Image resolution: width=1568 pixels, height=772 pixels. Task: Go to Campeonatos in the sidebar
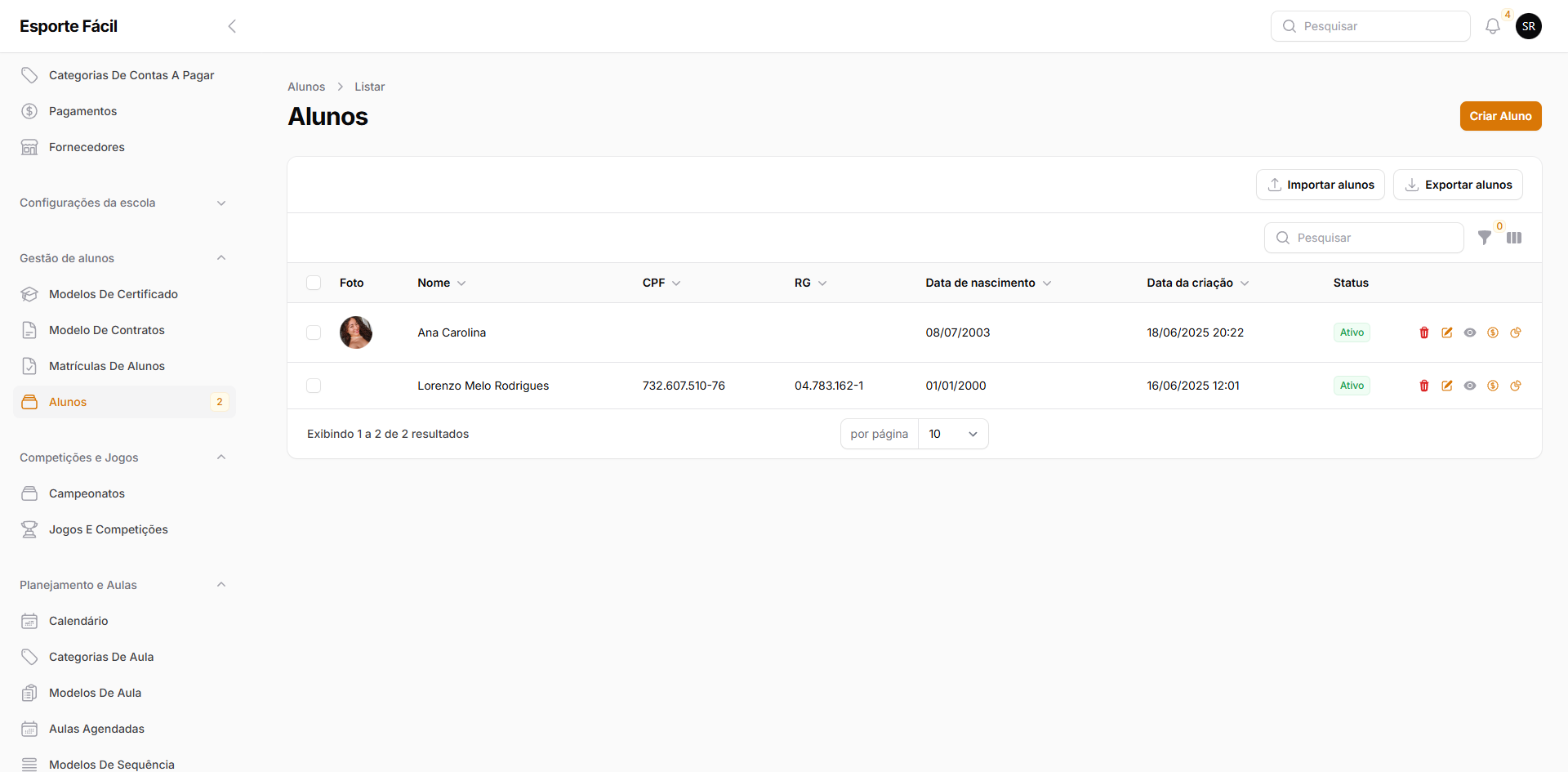tap(87, 493)
